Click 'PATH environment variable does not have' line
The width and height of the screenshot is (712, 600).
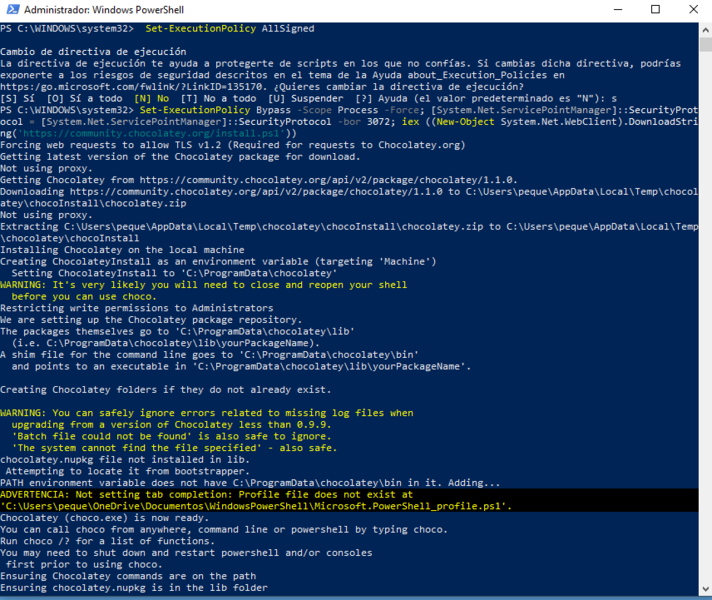(250, 483)
